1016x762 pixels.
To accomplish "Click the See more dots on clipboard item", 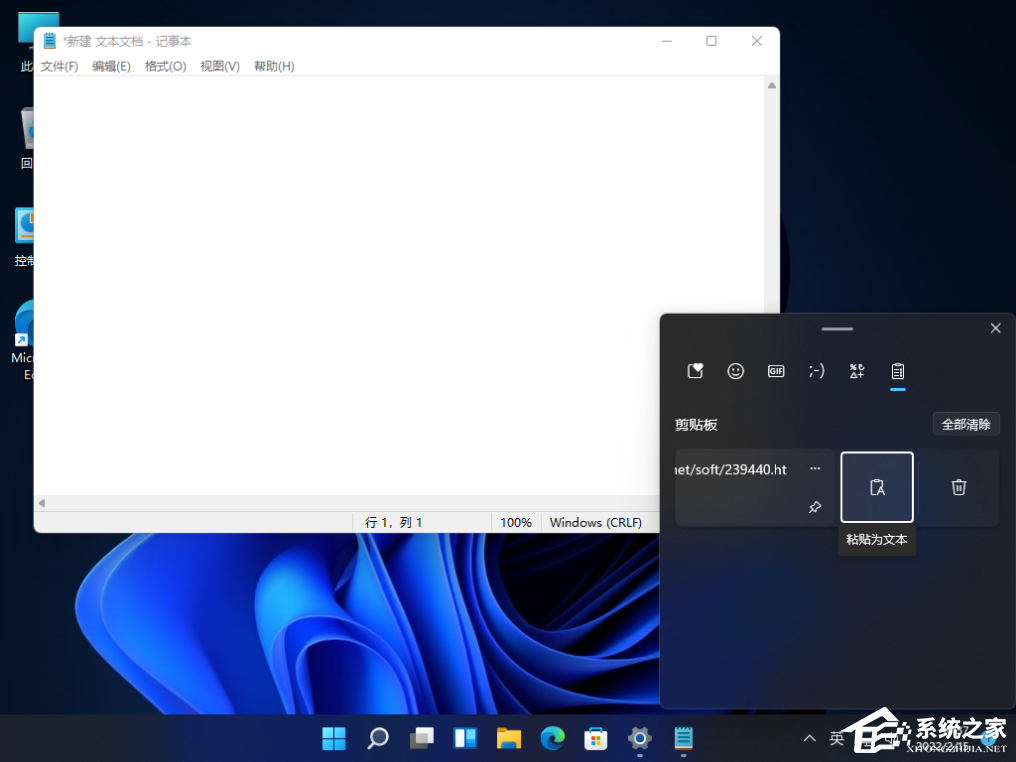I will coord(815,468).
